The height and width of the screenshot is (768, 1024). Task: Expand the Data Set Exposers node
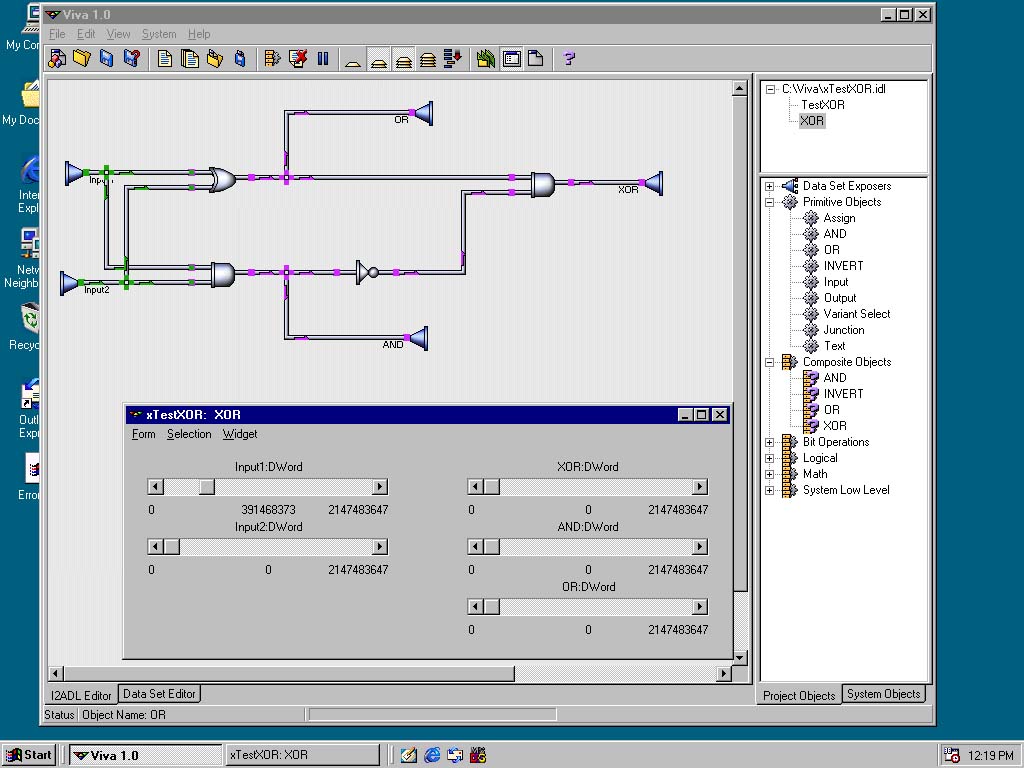[769, 186]
